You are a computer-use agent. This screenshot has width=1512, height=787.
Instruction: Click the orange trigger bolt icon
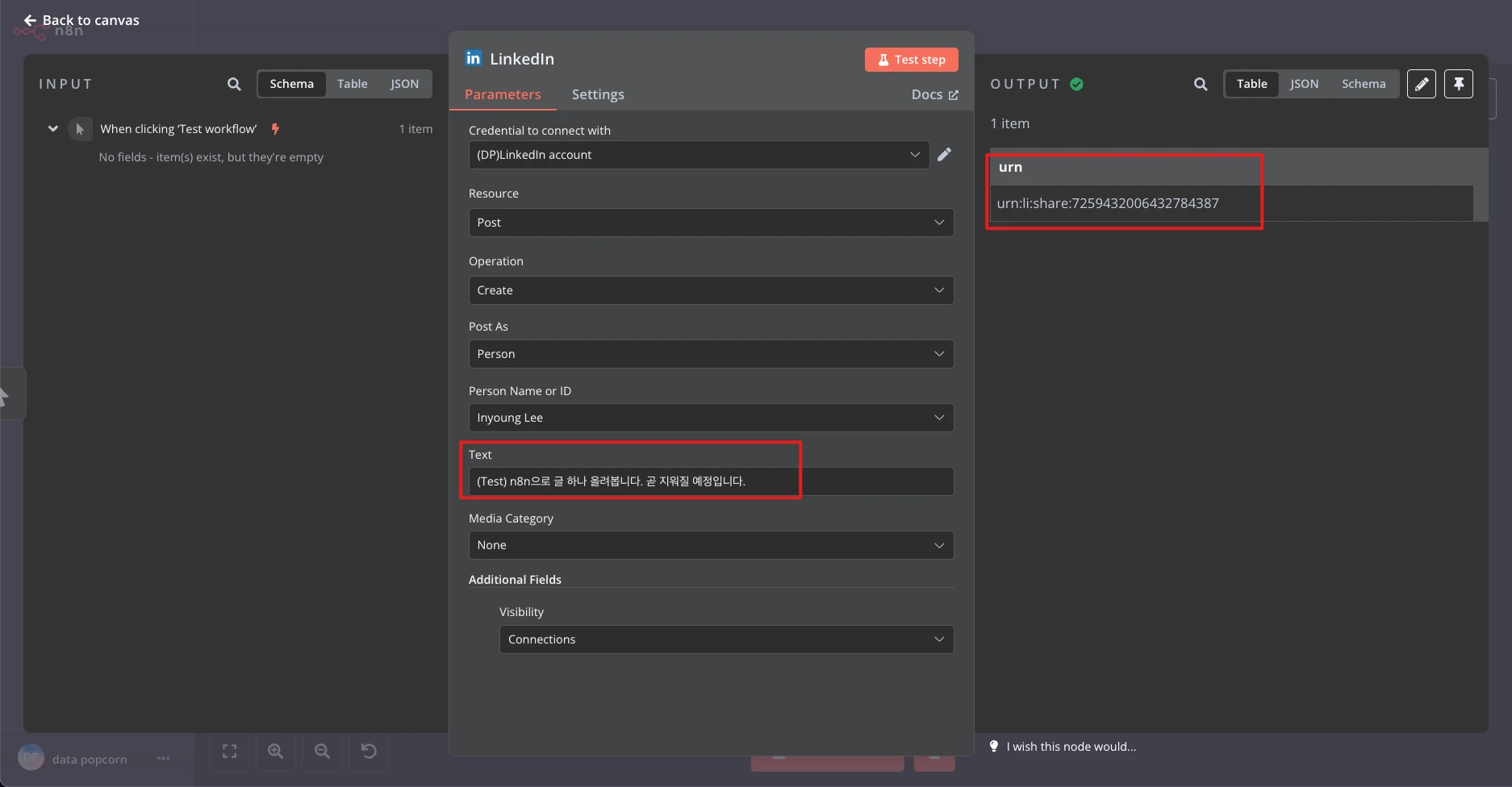point(275,129)
